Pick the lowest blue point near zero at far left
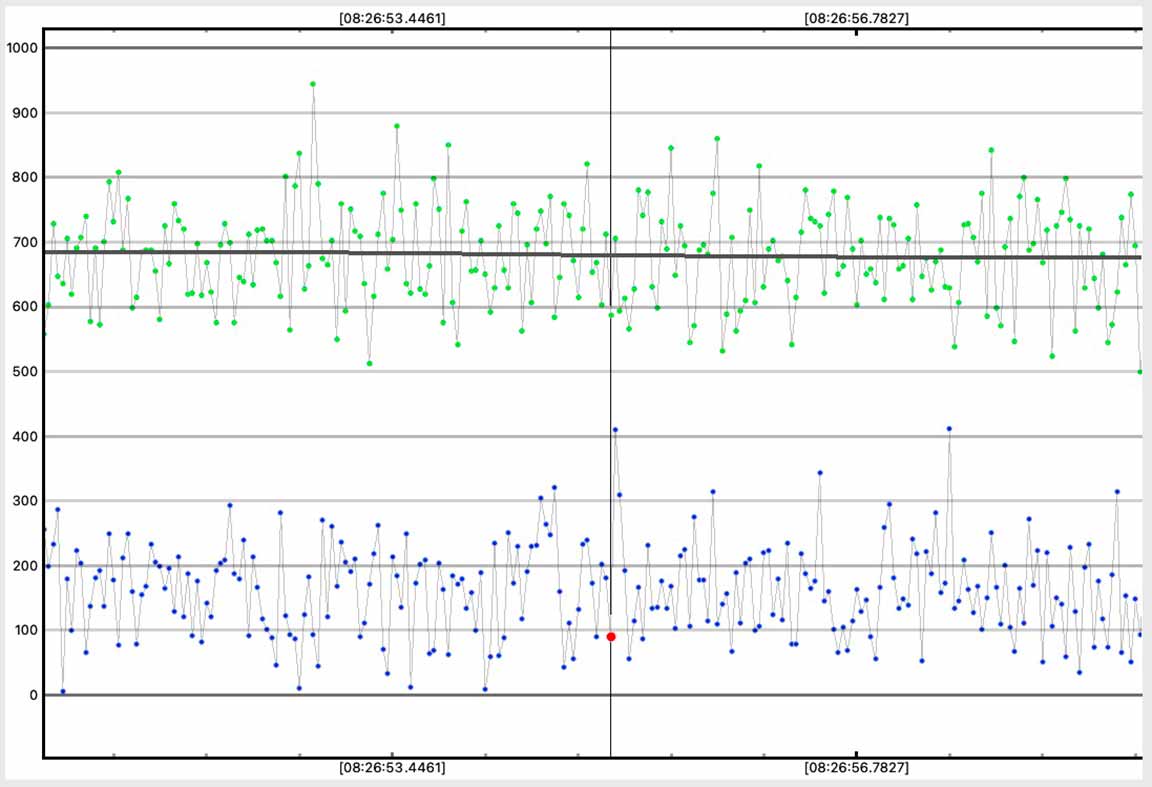Viewport: 1152px width, 787px height. (x=62, y=691)
